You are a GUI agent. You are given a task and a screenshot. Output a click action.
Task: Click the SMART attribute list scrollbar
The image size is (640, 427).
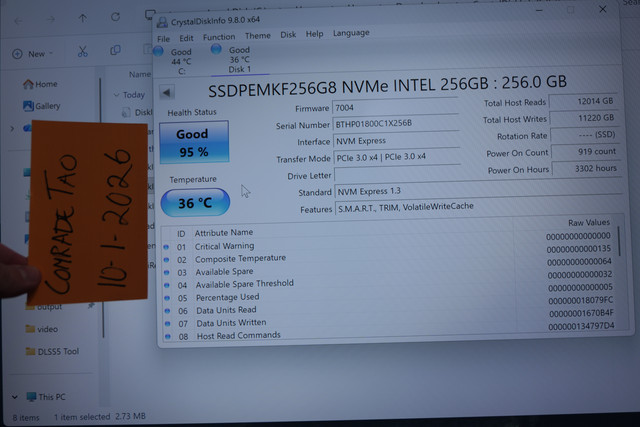[620, 241]
